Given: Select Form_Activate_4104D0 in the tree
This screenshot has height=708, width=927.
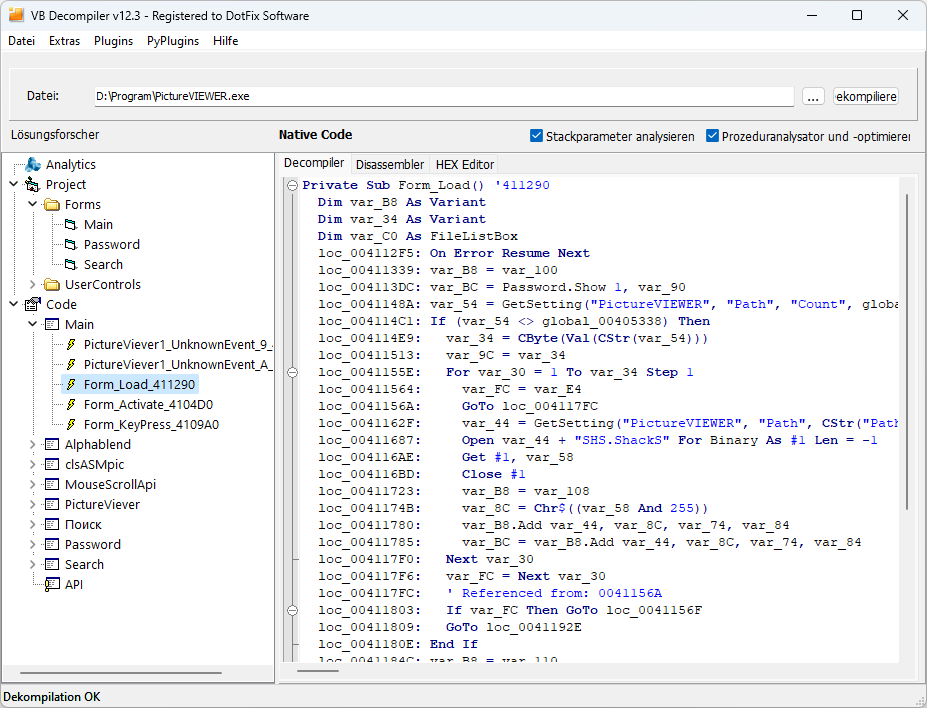Looking at the screenshot, I should [x=148, y=405].
